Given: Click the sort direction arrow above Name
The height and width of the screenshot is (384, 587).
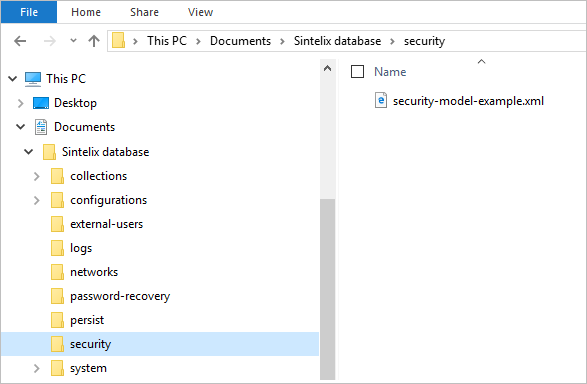Looking at the screenshot, I should point(481,61).
